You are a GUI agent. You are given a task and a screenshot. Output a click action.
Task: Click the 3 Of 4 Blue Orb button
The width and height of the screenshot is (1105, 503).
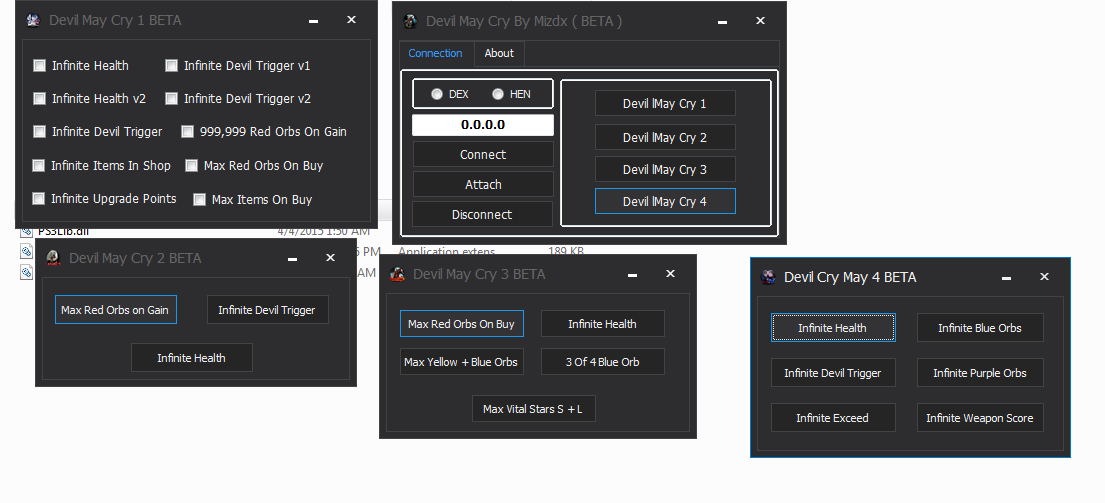coord(603,362)
